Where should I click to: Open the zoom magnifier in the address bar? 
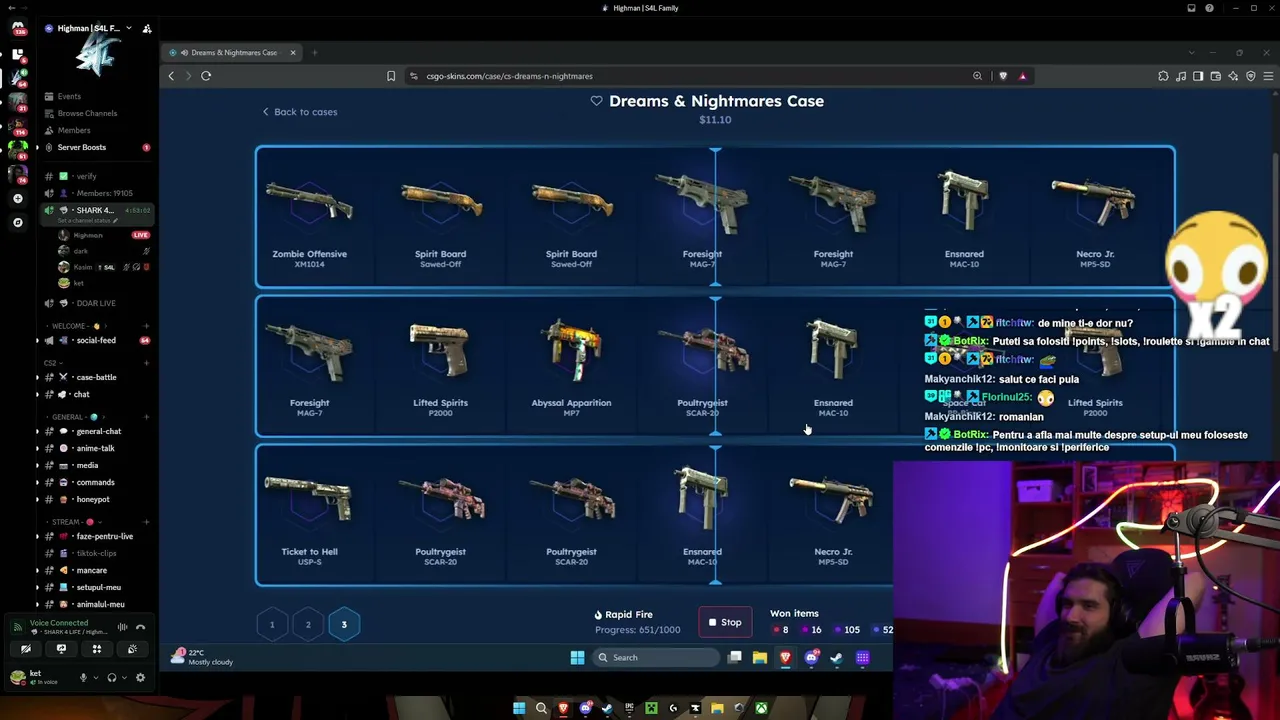coord(977,76)
